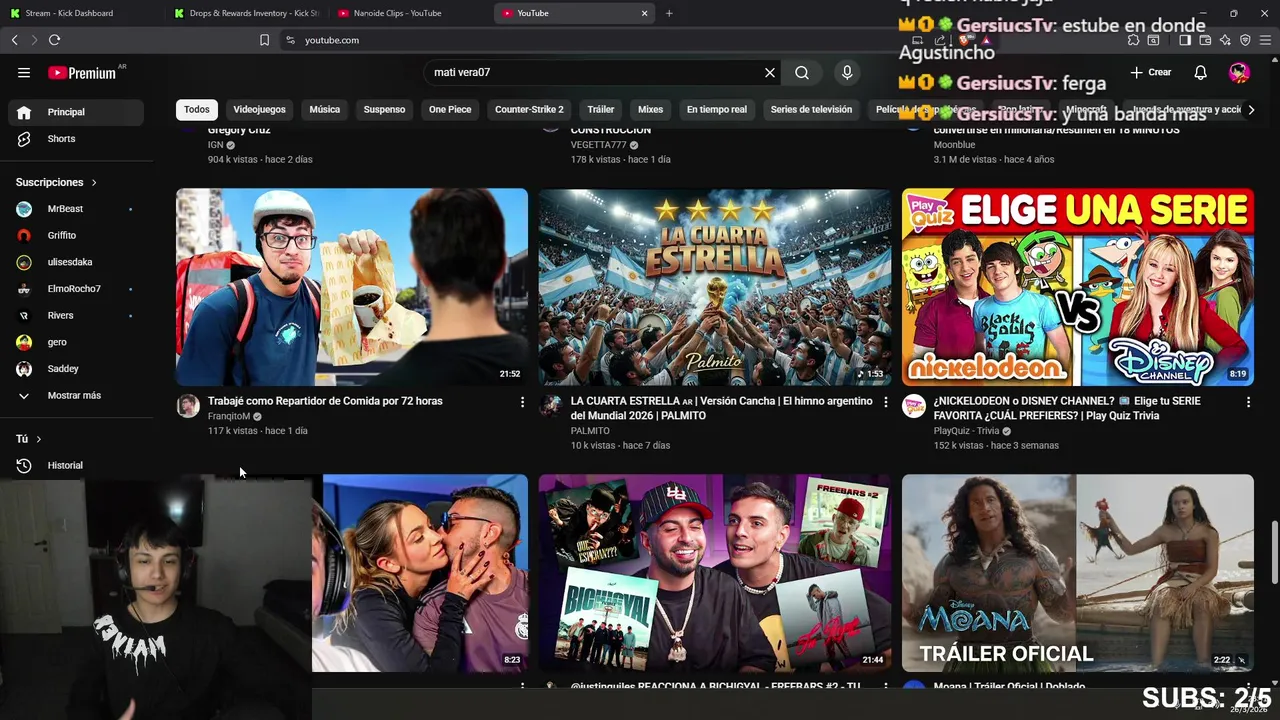Select the Música filter chip
The image size is (1280, 720).
[324, 110]
